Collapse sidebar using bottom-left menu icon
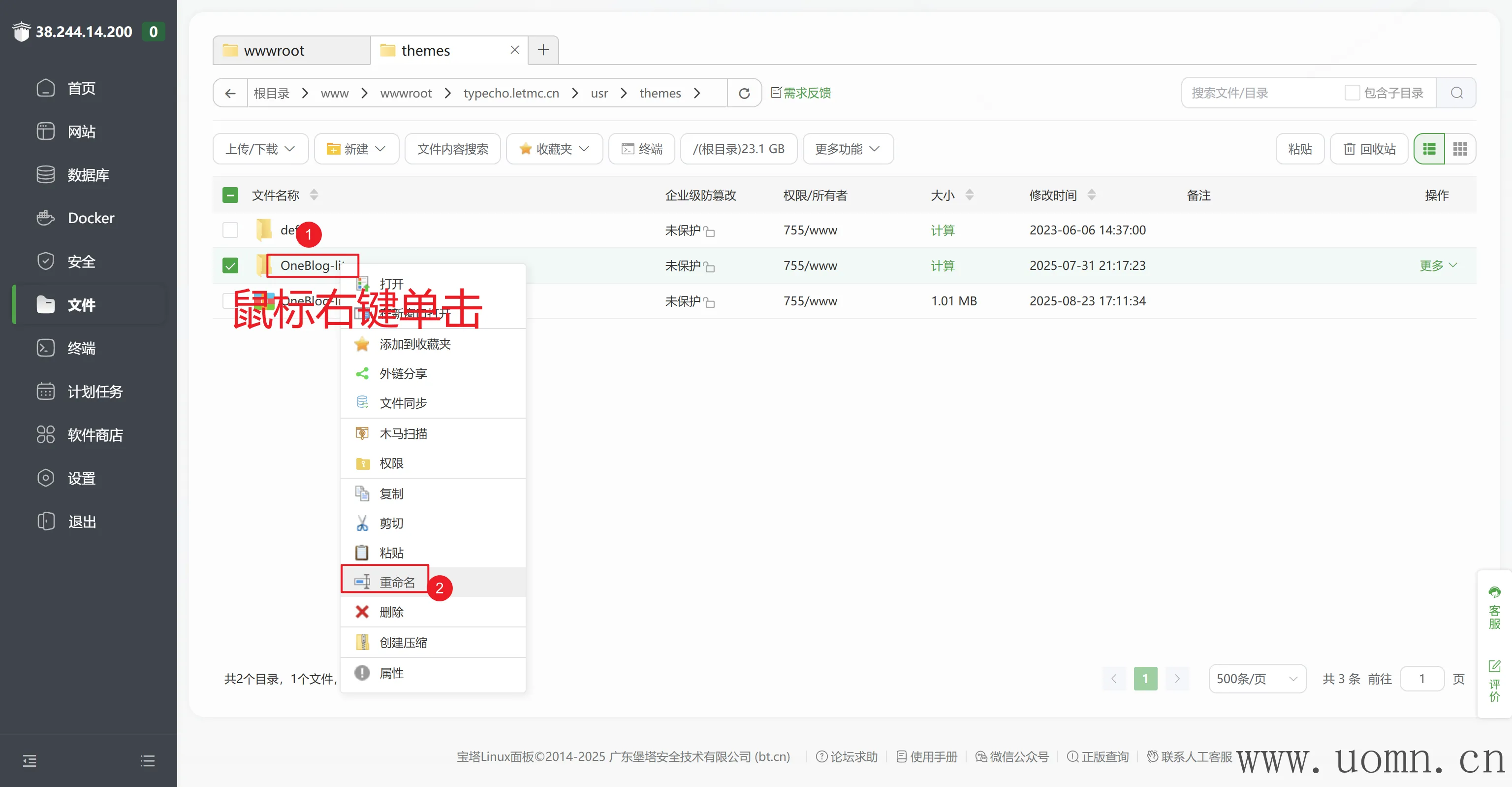 (30, 761)
